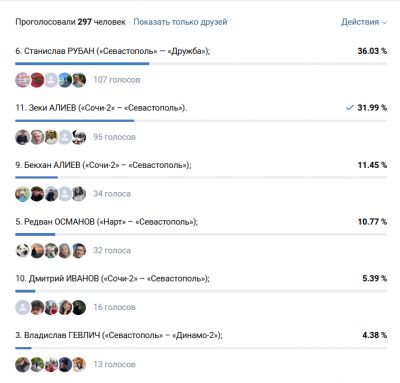Open 16 голосов voters list
The width and height of the screenshot is (400, 383).
(114, 307)
